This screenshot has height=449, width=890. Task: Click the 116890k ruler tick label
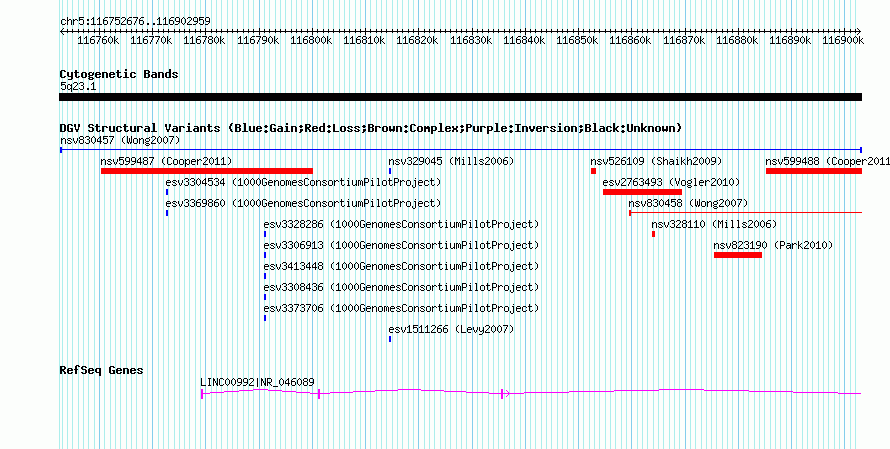click(791, 41)
